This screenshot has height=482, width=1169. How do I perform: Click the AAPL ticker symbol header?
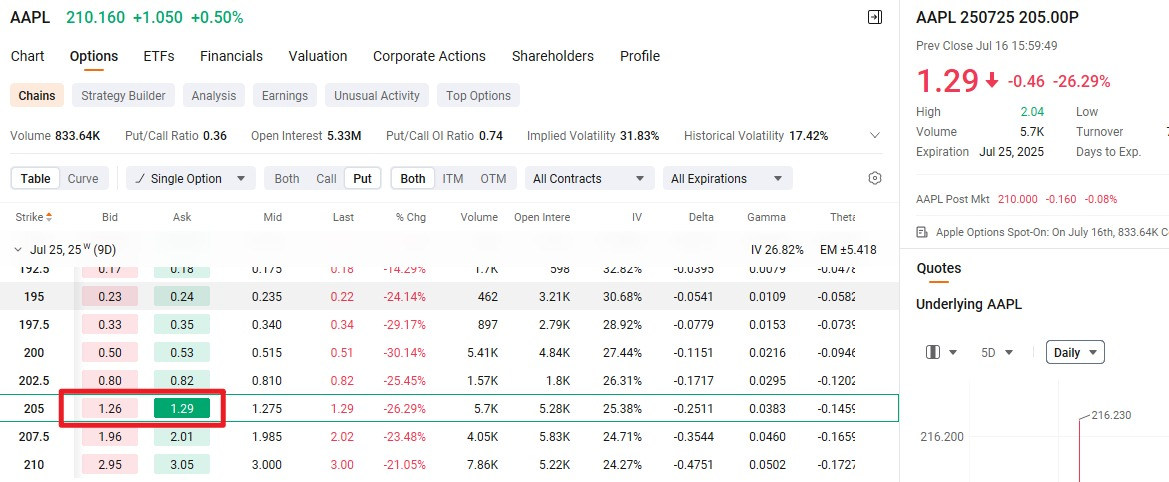(x=30, y=17)
